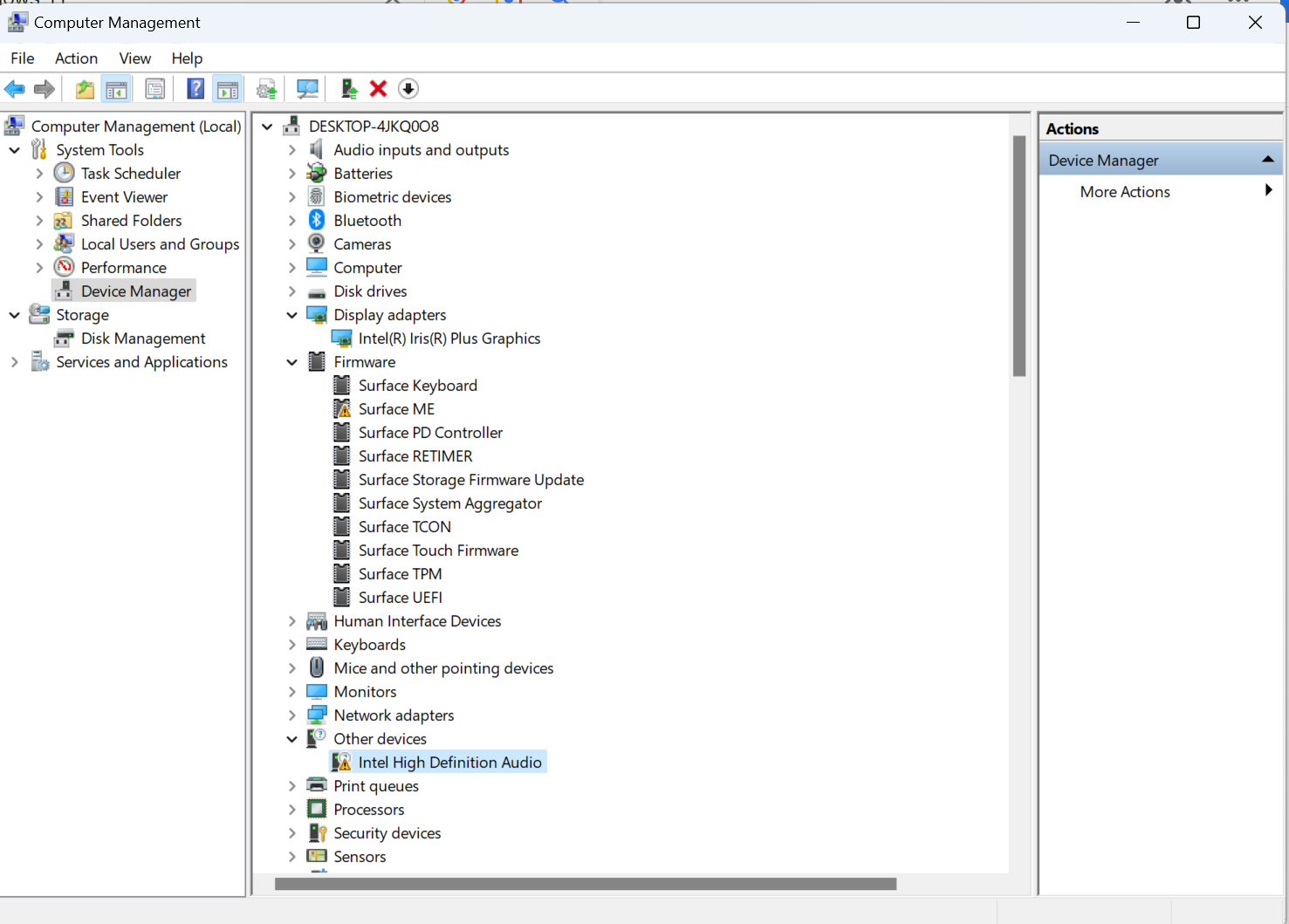Collapse the Device Manager actions section
This screenshot has height=924, width=1289.
pyautogui.click(x=1267, y=160)
